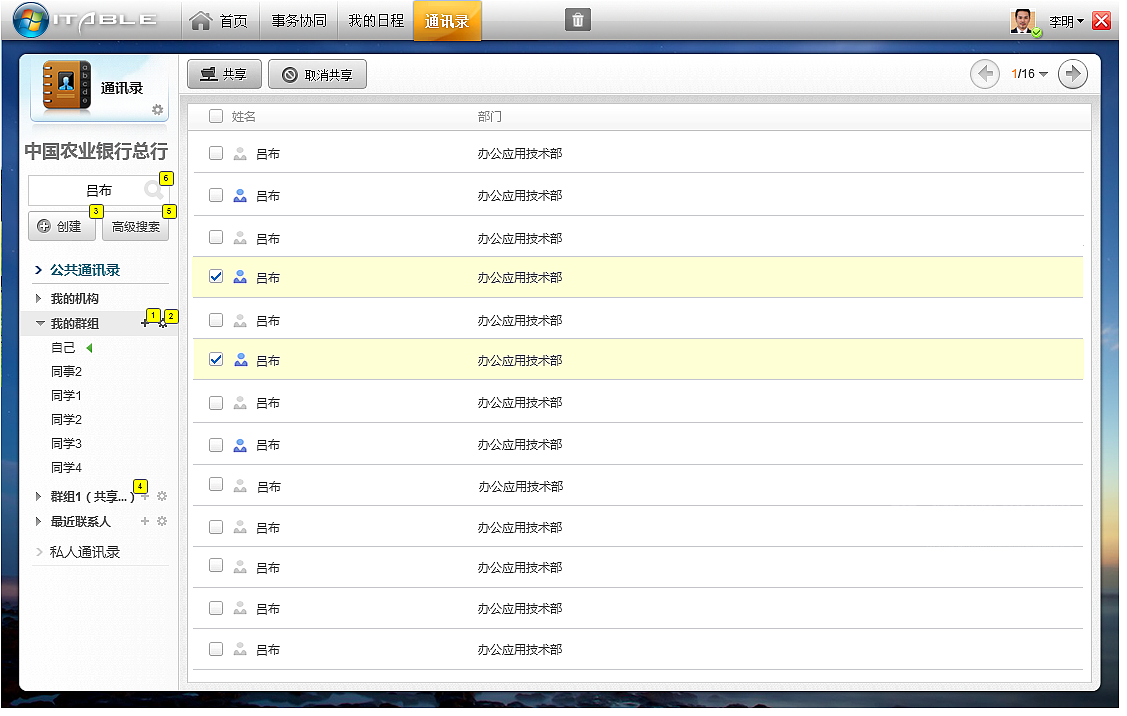Click the 姓名 column header
The image size is (1127, 716).
tap(244, 116)
